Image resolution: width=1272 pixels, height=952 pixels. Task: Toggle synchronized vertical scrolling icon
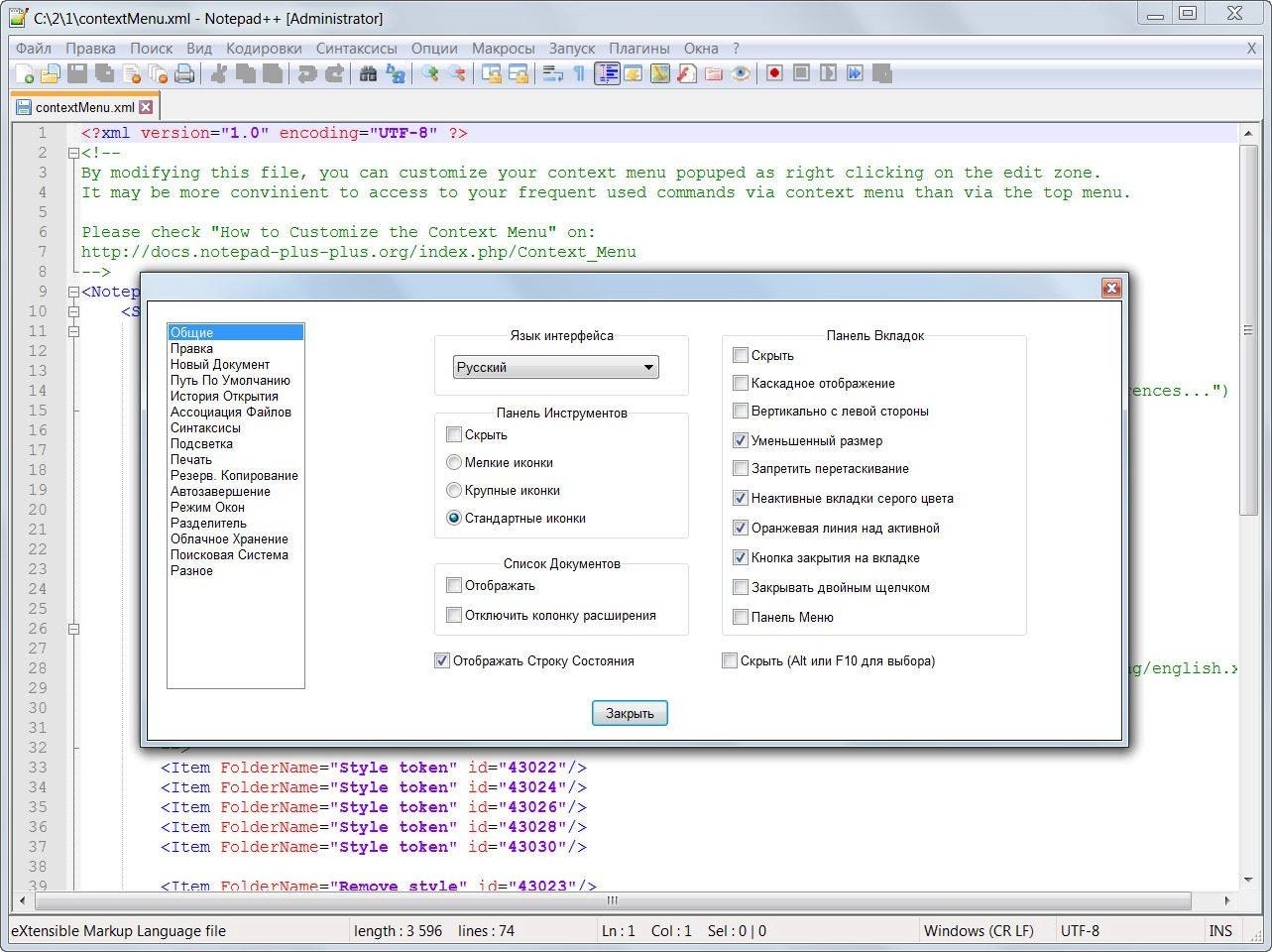click(x=492, y=73)
